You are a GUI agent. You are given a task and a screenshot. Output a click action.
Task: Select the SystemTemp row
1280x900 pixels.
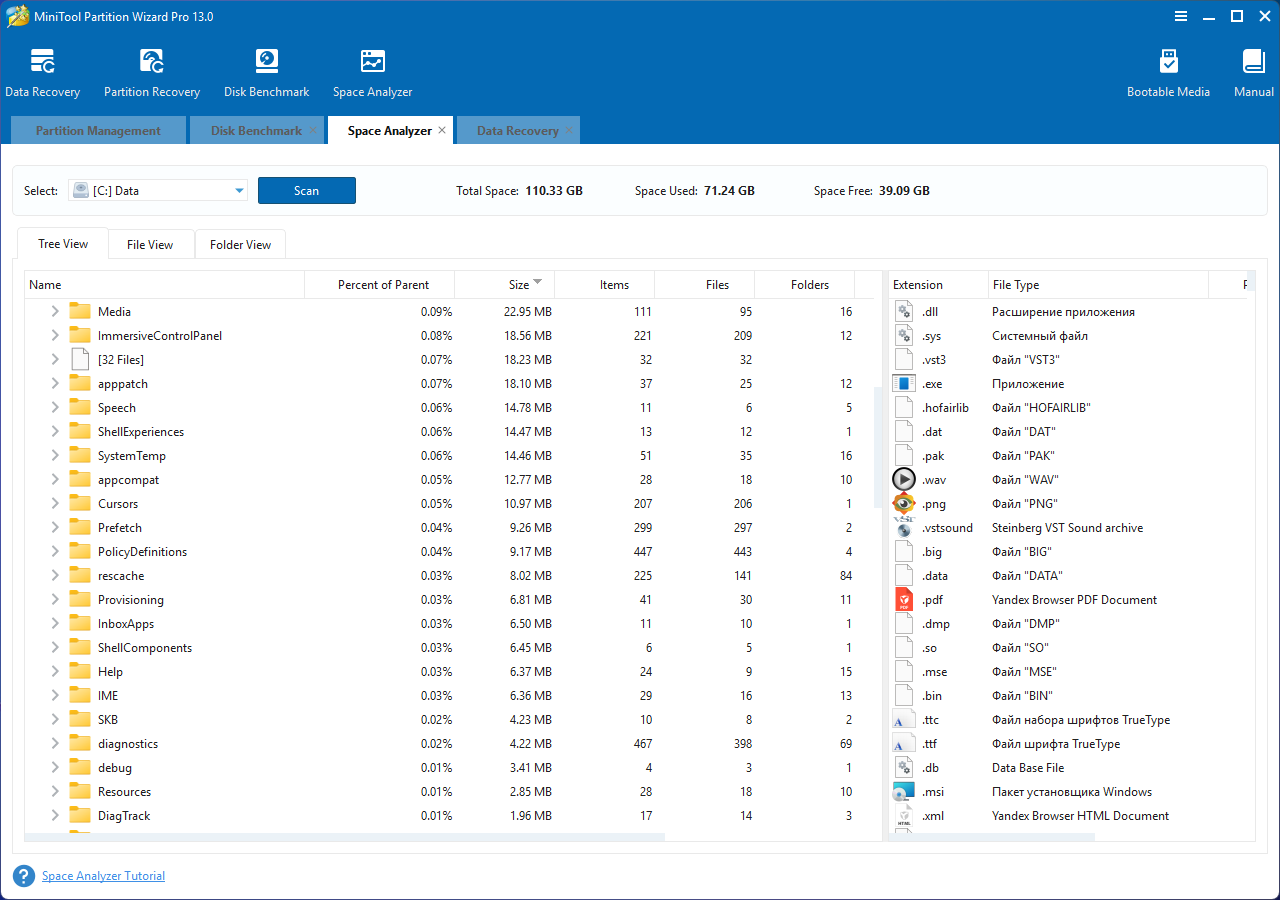tap(448, 456)
